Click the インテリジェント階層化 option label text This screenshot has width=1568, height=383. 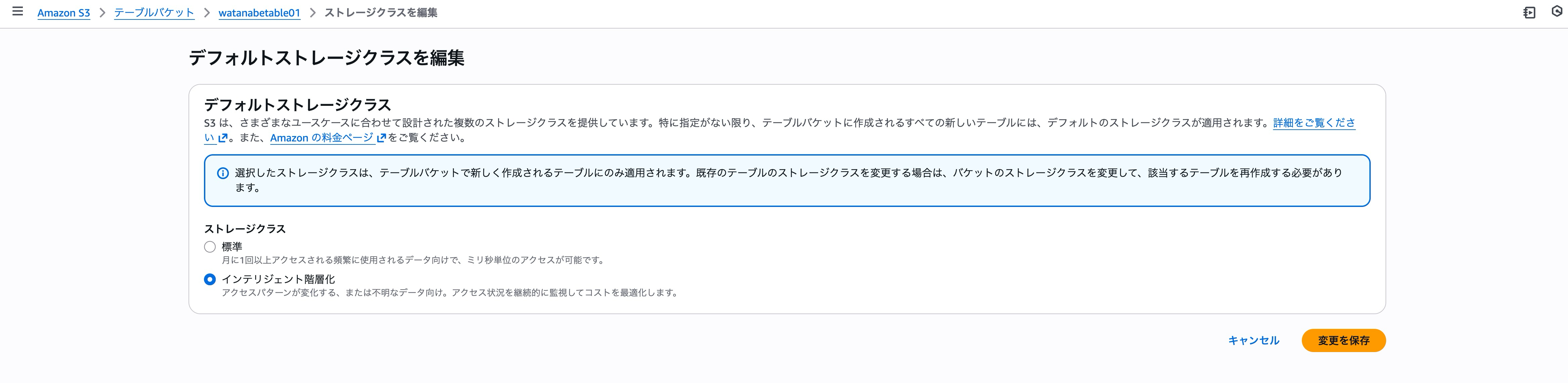point(278,280)
